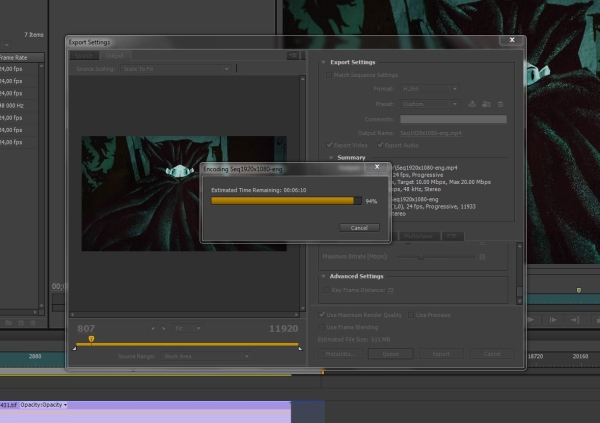The width and height of the screenshot is (600, 423).
Task: Toggle the Export Audio checkbox
Action: pyautogui.click(x=380, y=145)
